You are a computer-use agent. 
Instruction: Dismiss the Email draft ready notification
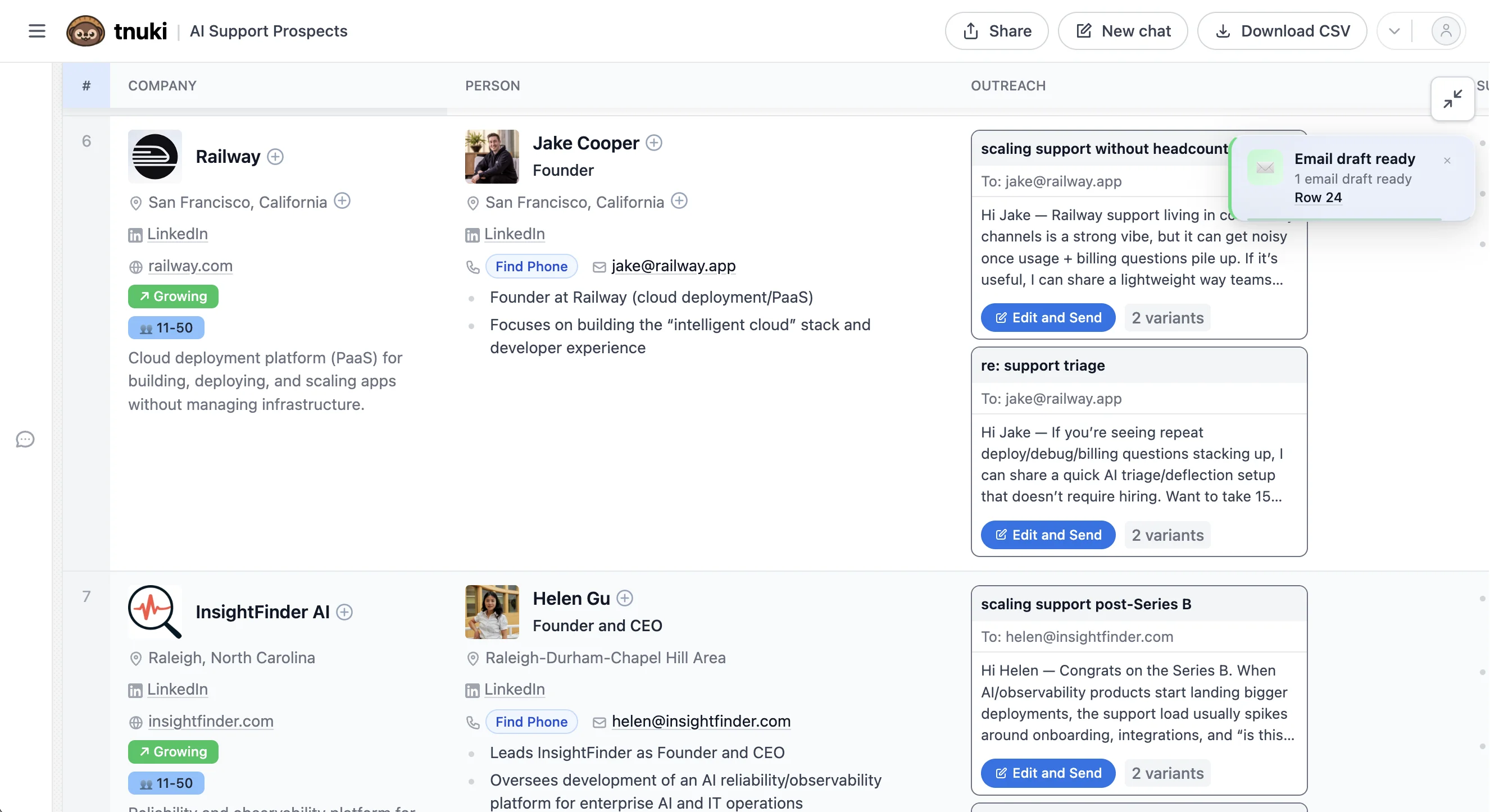1447,161
